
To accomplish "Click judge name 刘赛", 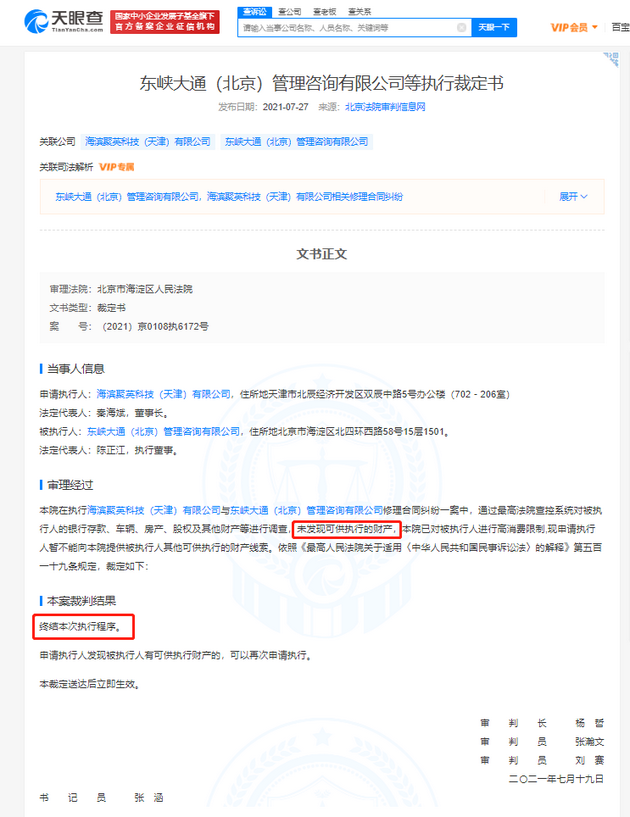I will pos(589,761).
